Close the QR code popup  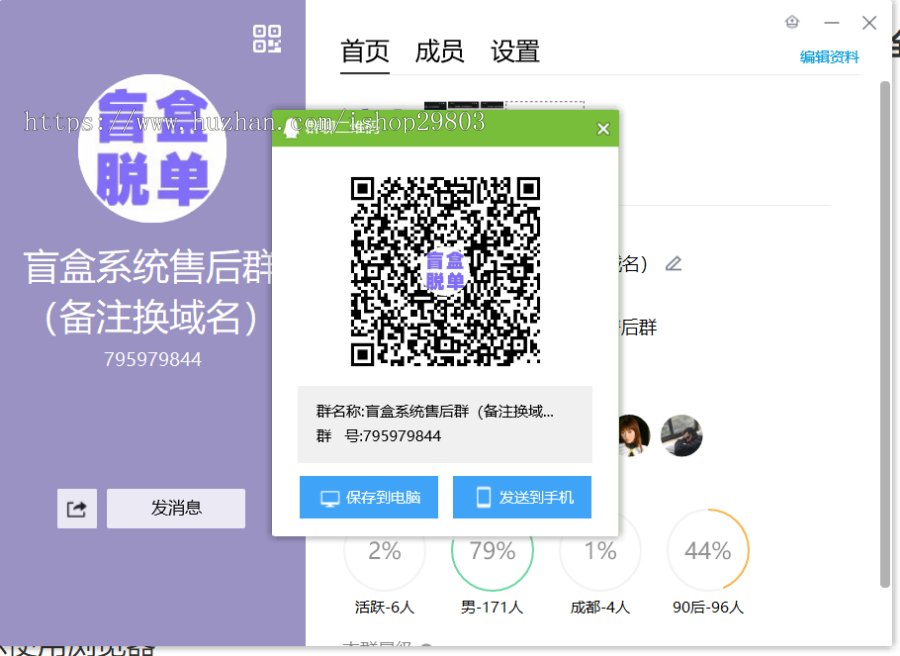coord(603,129)
